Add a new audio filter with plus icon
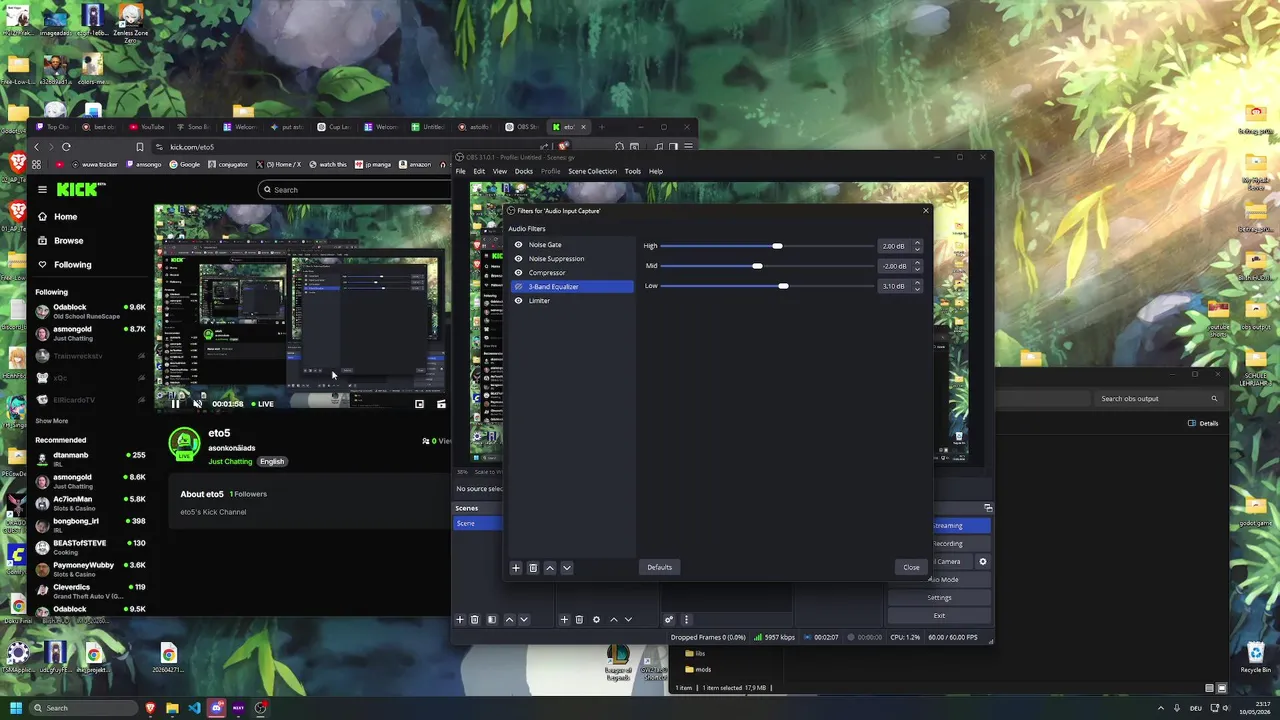Screen dimensions: 1280x720 pos(516,568)
